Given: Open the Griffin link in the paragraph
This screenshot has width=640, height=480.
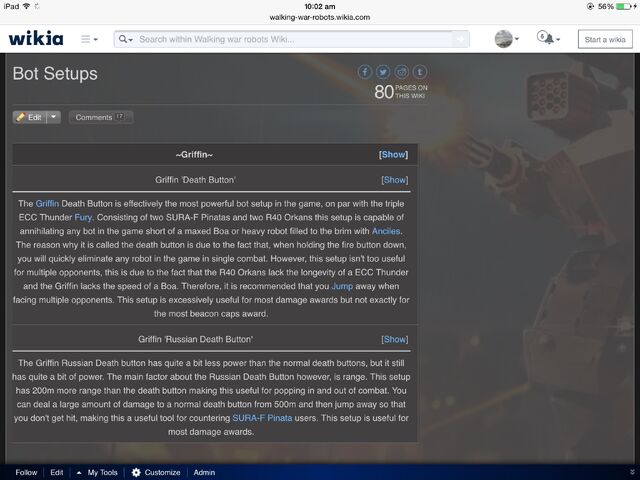Looking at the screenshot, I should point(47,203).
